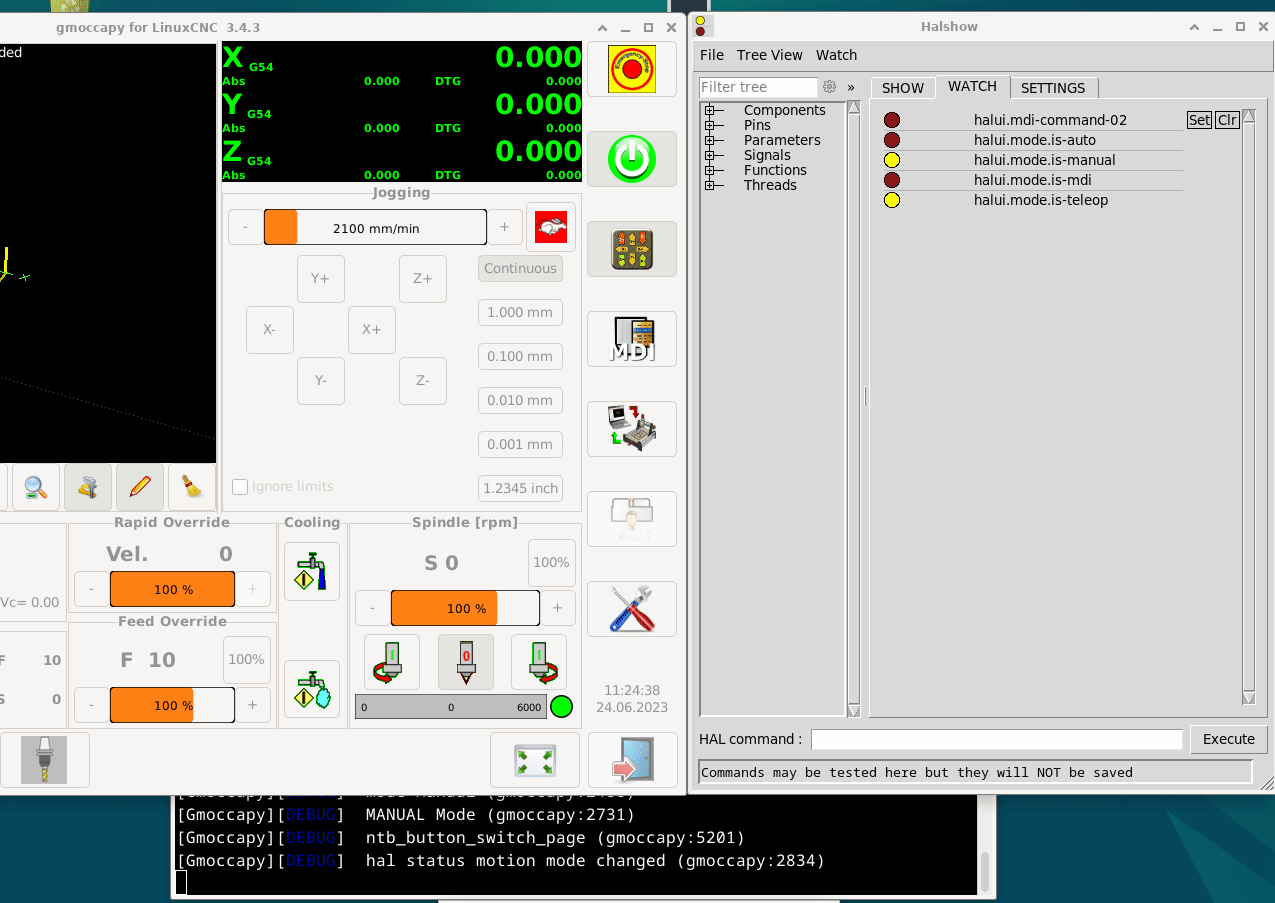Expand the Functions tree node
1275x903 pixels.
click(x=709, y=171)
